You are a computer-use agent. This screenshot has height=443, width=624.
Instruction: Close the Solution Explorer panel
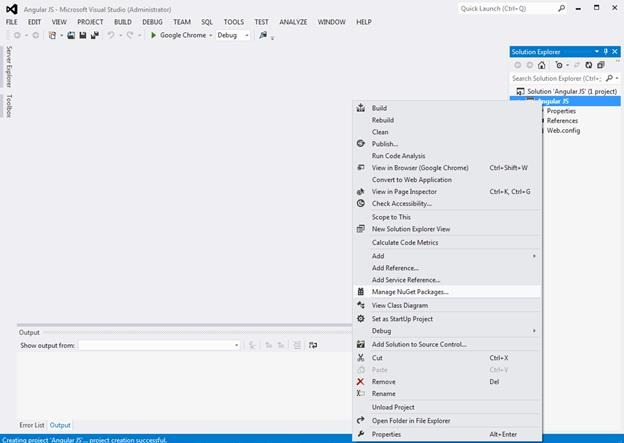coord(615,51)
